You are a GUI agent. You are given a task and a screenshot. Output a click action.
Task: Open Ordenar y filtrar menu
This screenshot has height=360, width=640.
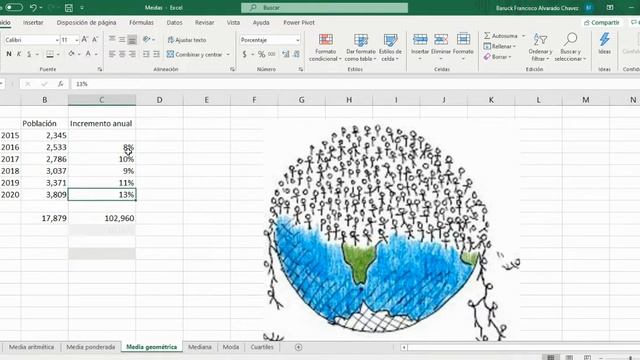coord(540,47)
